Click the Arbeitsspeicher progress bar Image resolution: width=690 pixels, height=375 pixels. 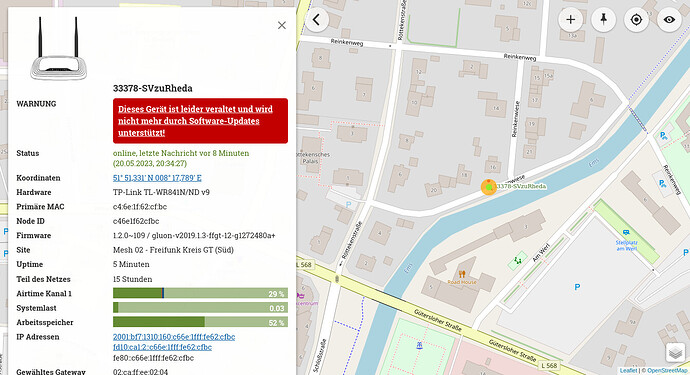pyautogui.click(x=200, y=322)
